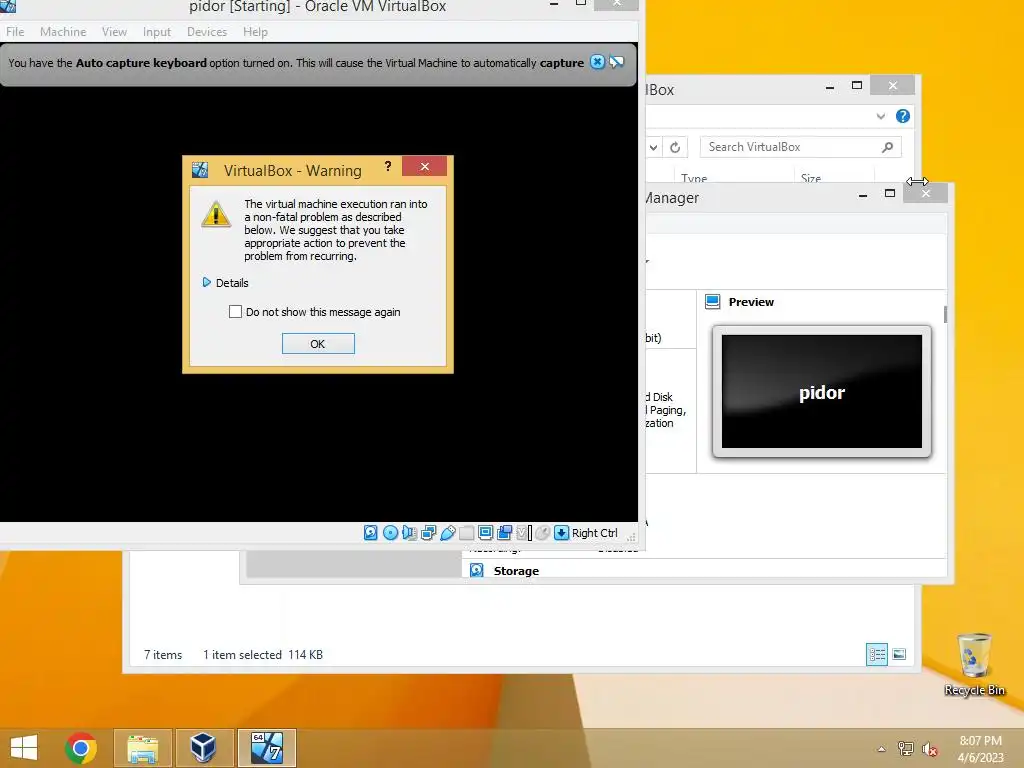Click the Search VirtualBox field
1024x768 pixels.
(801, 147)
